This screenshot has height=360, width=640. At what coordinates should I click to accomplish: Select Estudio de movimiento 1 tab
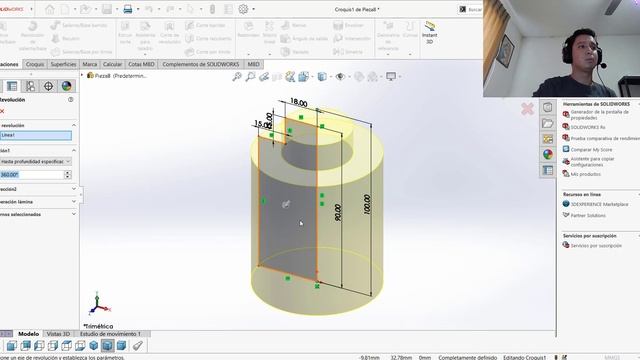(110, 334)
